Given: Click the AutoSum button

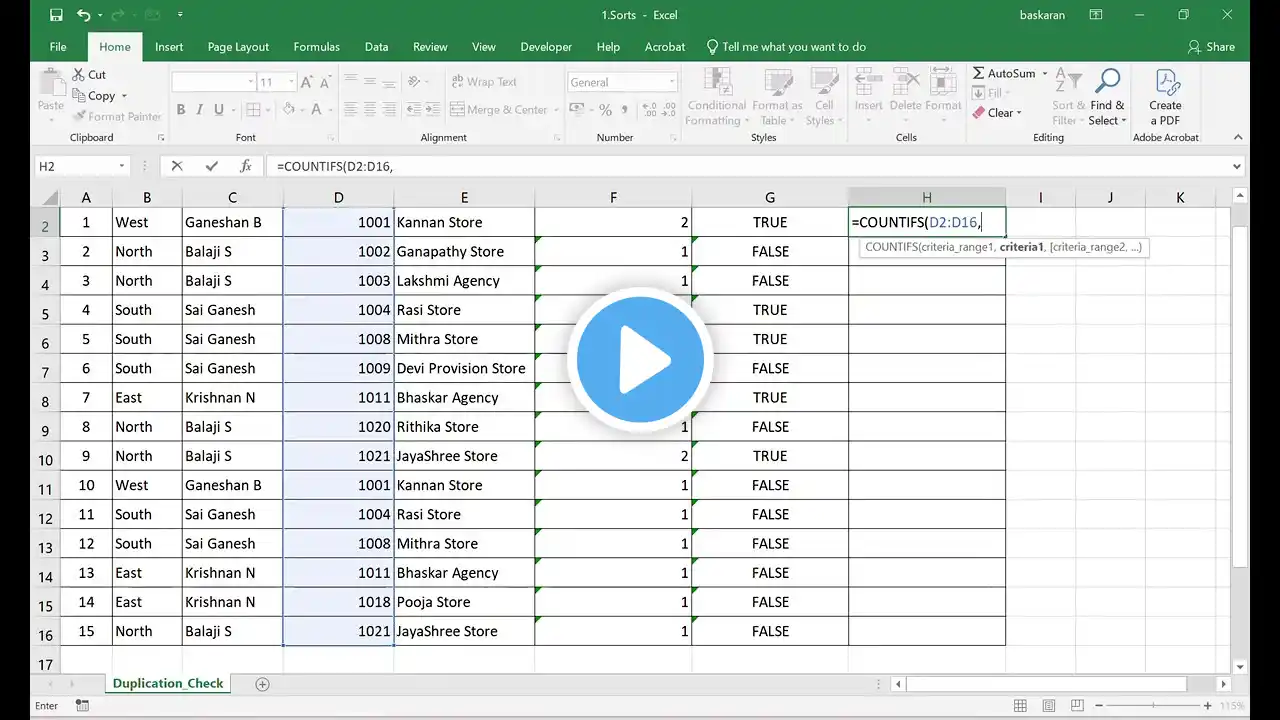Looking at the screenshot, I should point(1003,73).
